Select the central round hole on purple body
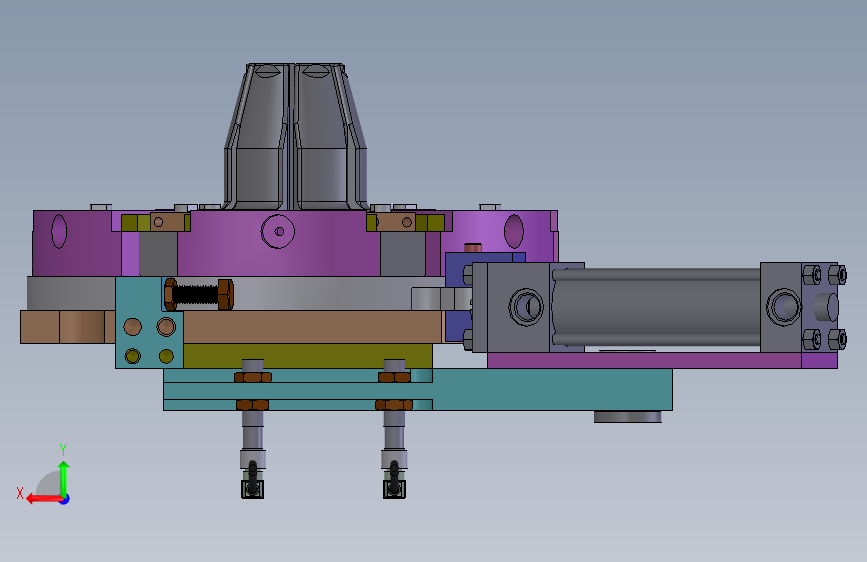Screen dimensions: 867x562 coord(278,231)
